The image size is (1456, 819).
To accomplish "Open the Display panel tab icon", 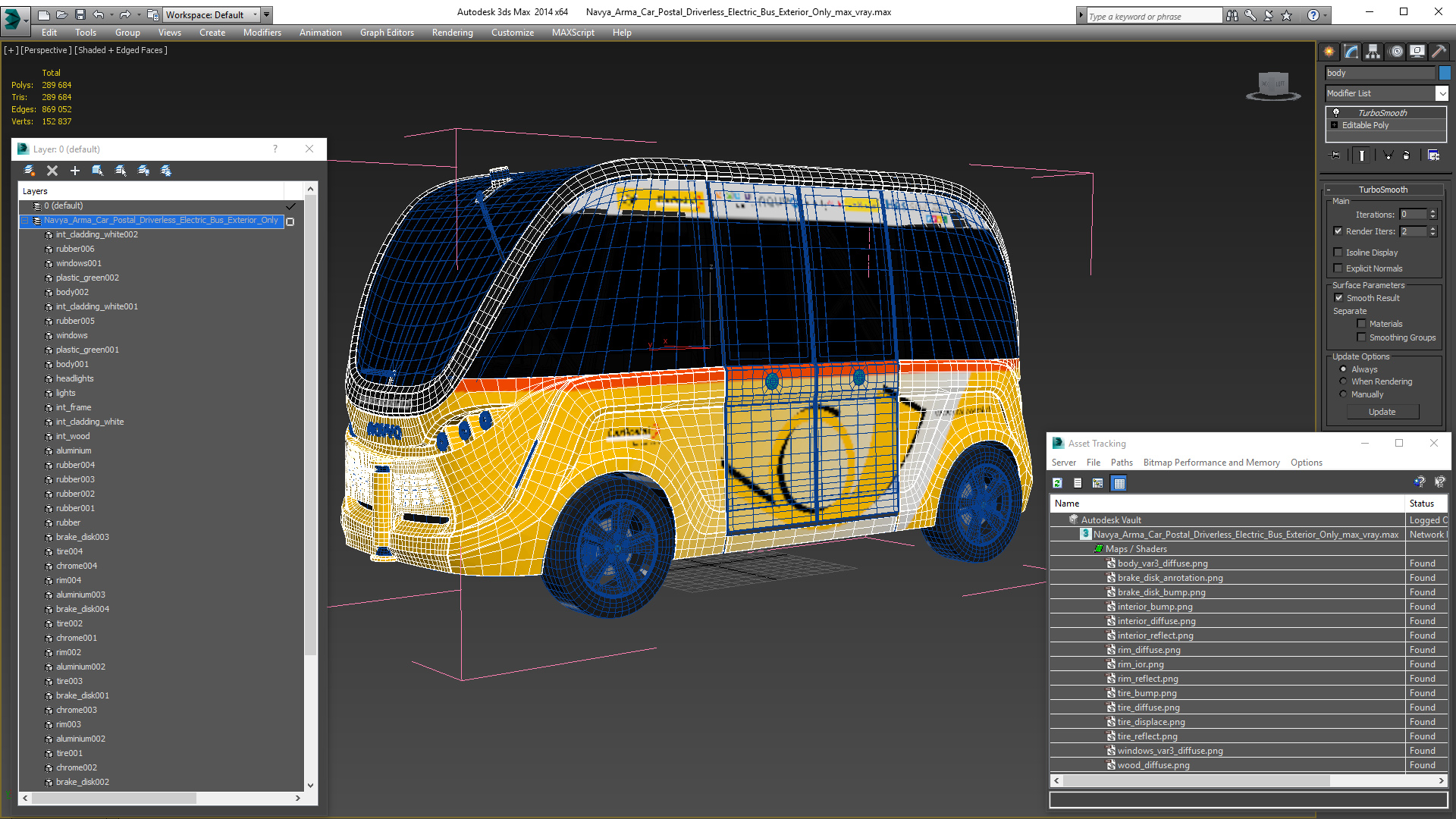I will [1417, 52].
